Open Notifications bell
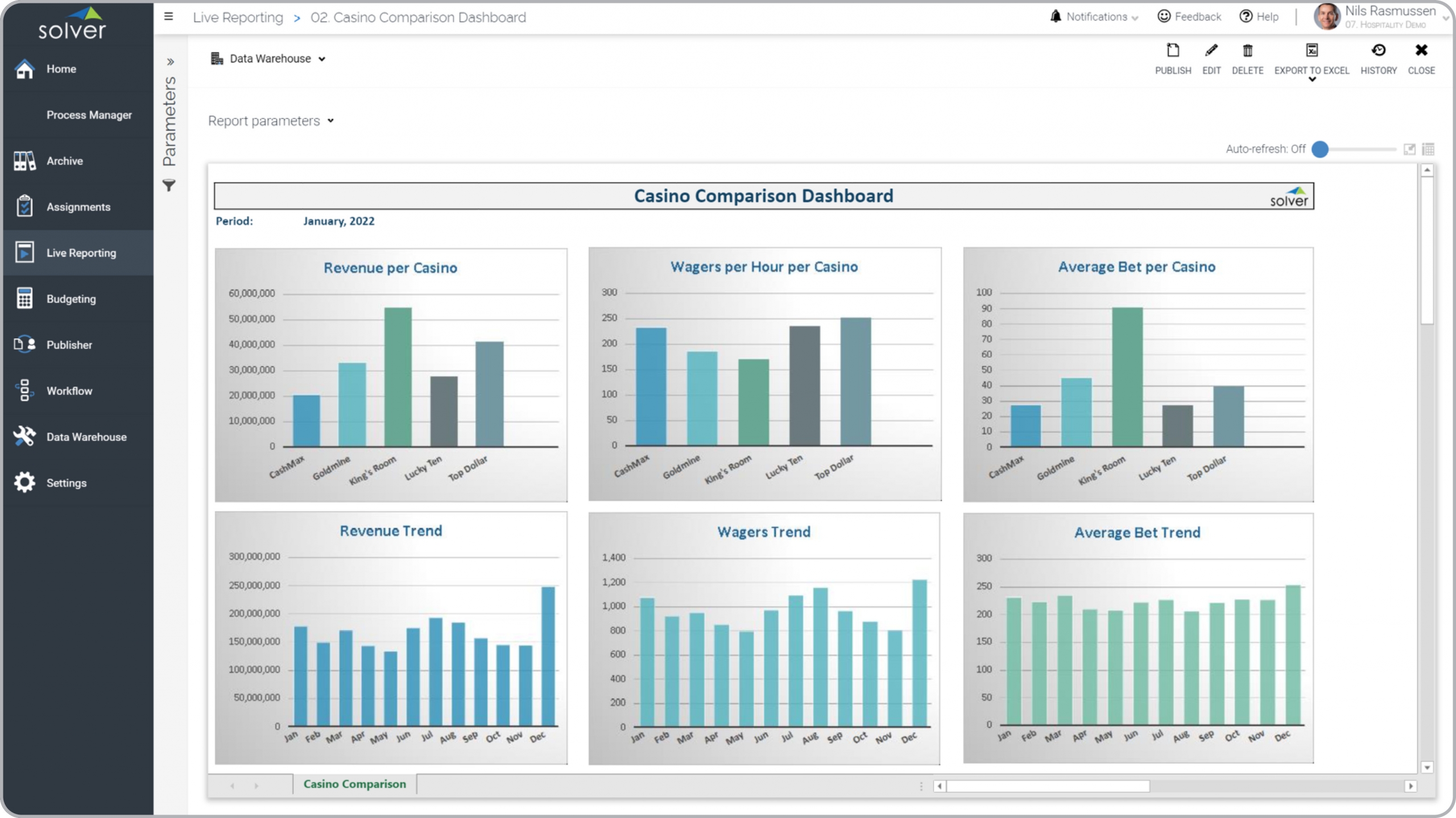 (x=1056, y=16)
